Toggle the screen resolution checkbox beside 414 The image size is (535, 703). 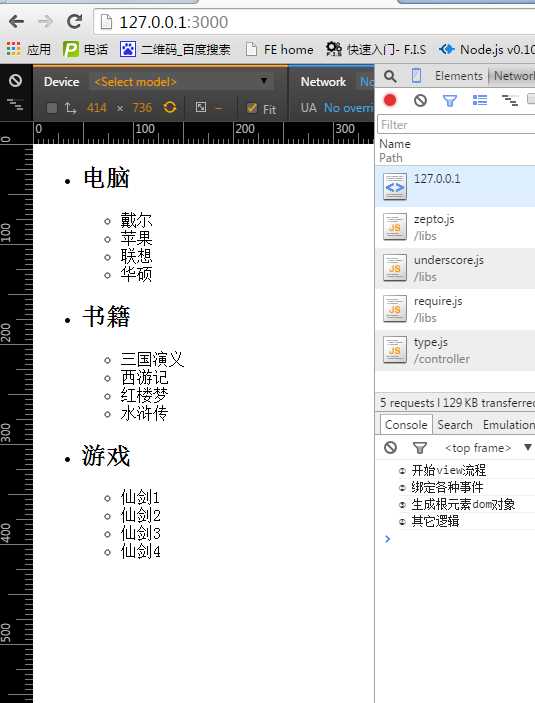(x=52, y=108)
